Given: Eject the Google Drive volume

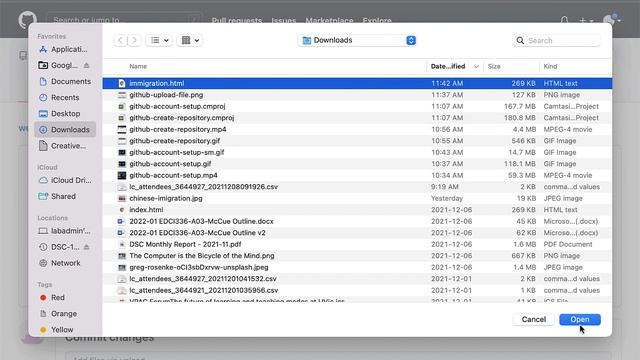Looking at the screenshot, I should [x=87, y=65].
